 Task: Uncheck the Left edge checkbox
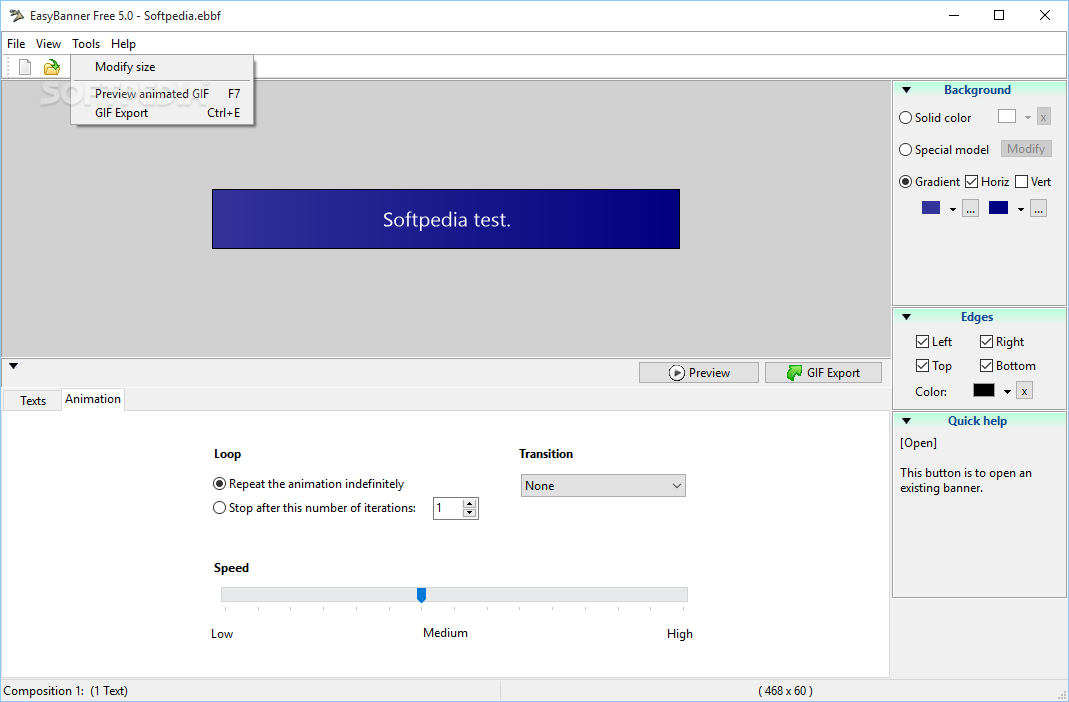click(x=922, y=341)
